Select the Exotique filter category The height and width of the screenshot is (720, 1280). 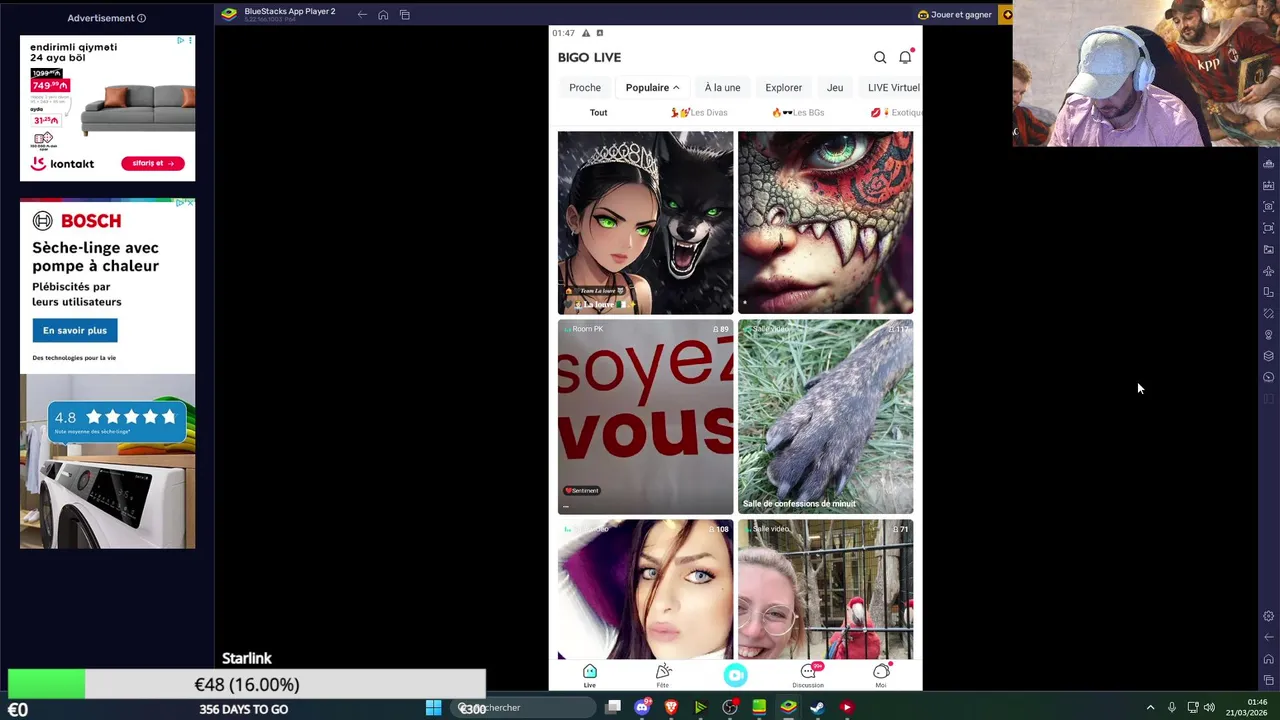[x=895, y=113]
